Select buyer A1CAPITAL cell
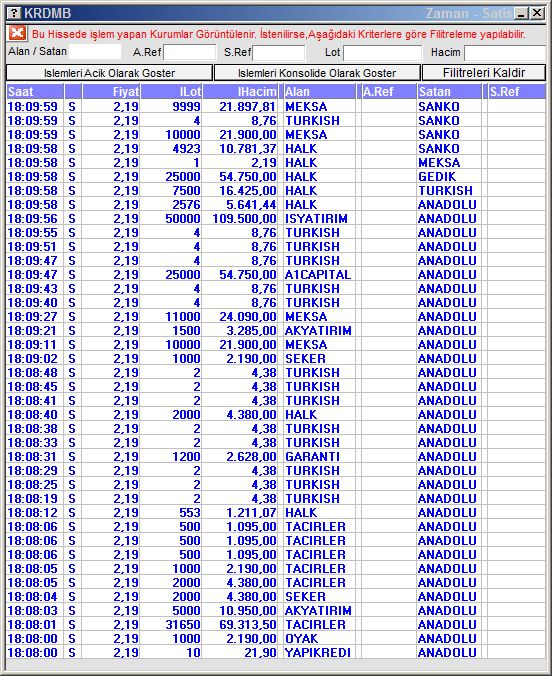 click(319, 275)
